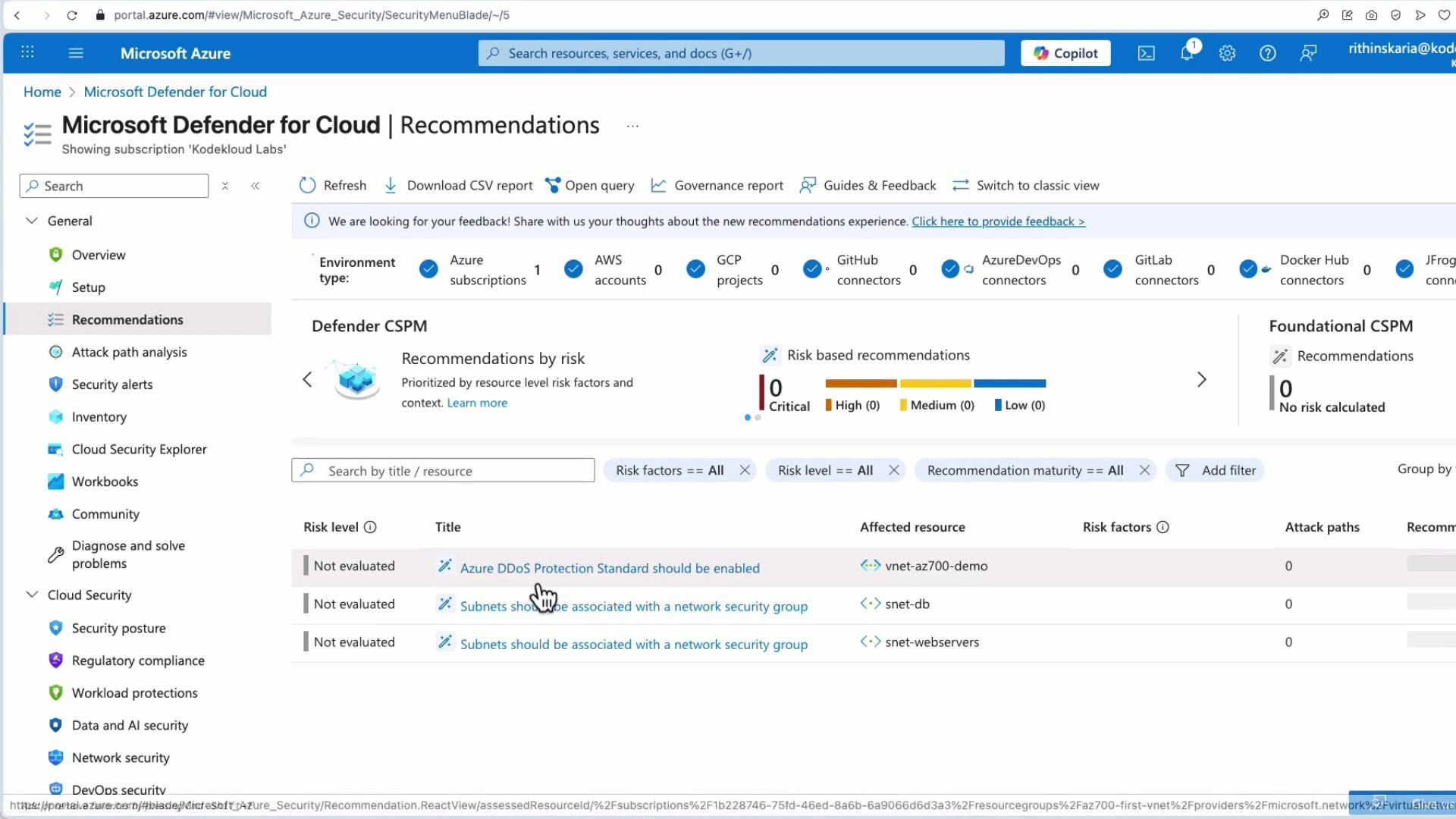Toggle the Azure subscriptions environment filter
The width and height of the screenshot is (1456, 819).
[428, 268]
